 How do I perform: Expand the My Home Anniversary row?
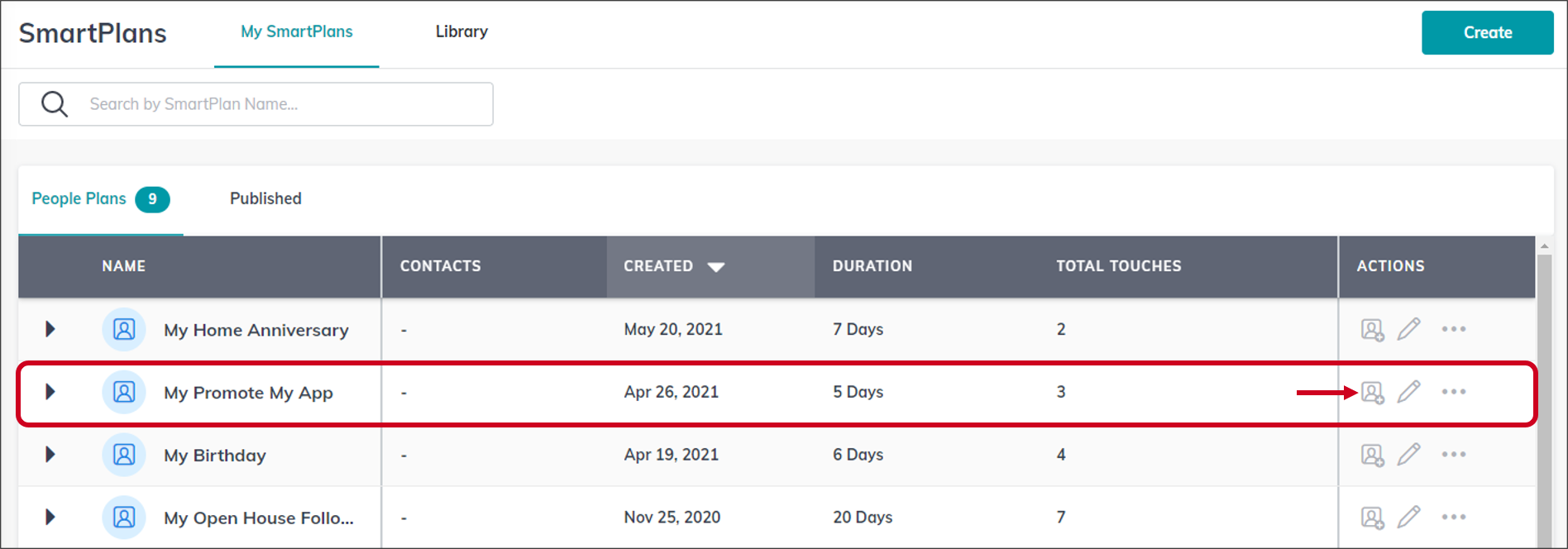click(50, 329)
